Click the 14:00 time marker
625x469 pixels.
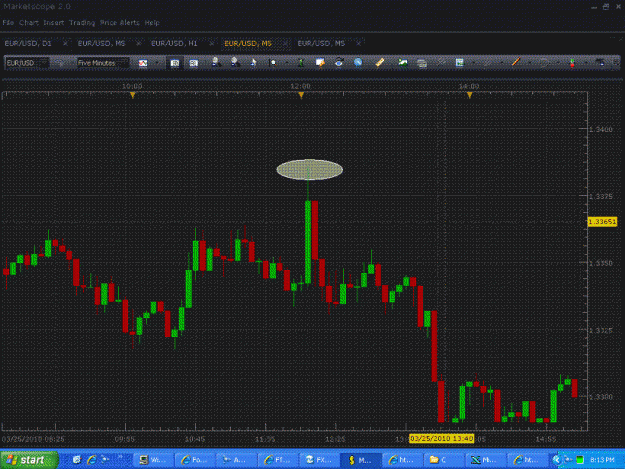coord(470,95)
